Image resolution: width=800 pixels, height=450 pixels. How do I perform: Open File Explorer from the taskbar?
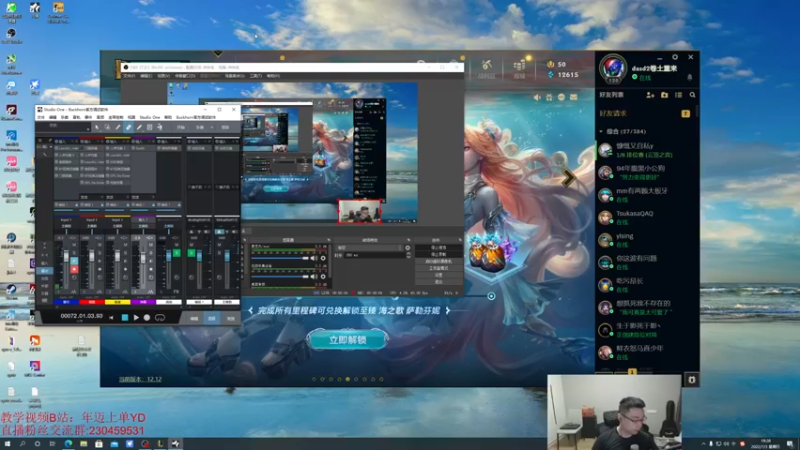pyautogui.click(x=83, y=444)
